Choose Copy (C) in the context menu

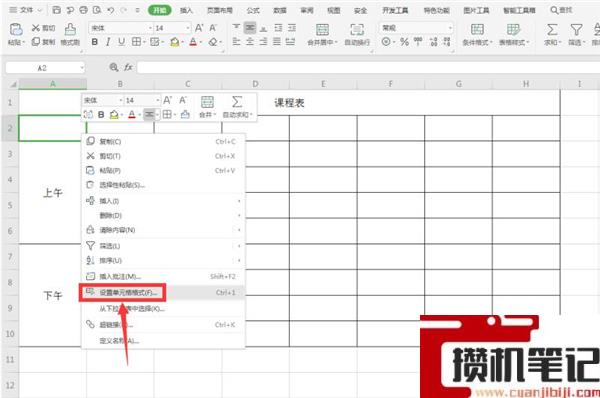click(x=163, y=142)
